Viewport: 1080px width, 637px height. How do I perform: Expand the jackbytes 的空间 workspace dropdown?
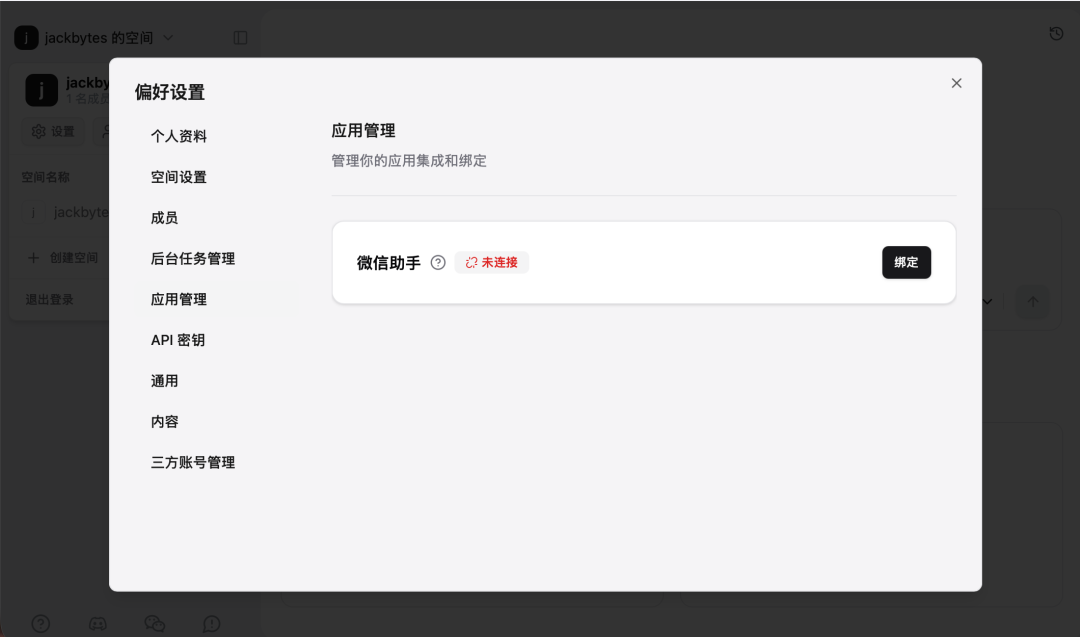point(95,38)
